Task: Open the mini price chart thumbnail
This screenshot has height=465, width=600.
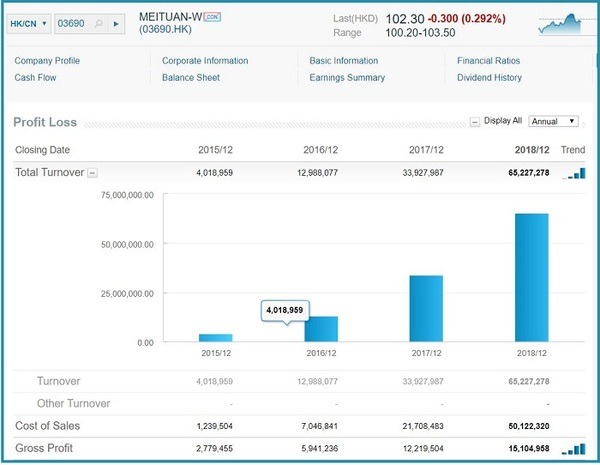Action: pos(559,24)
